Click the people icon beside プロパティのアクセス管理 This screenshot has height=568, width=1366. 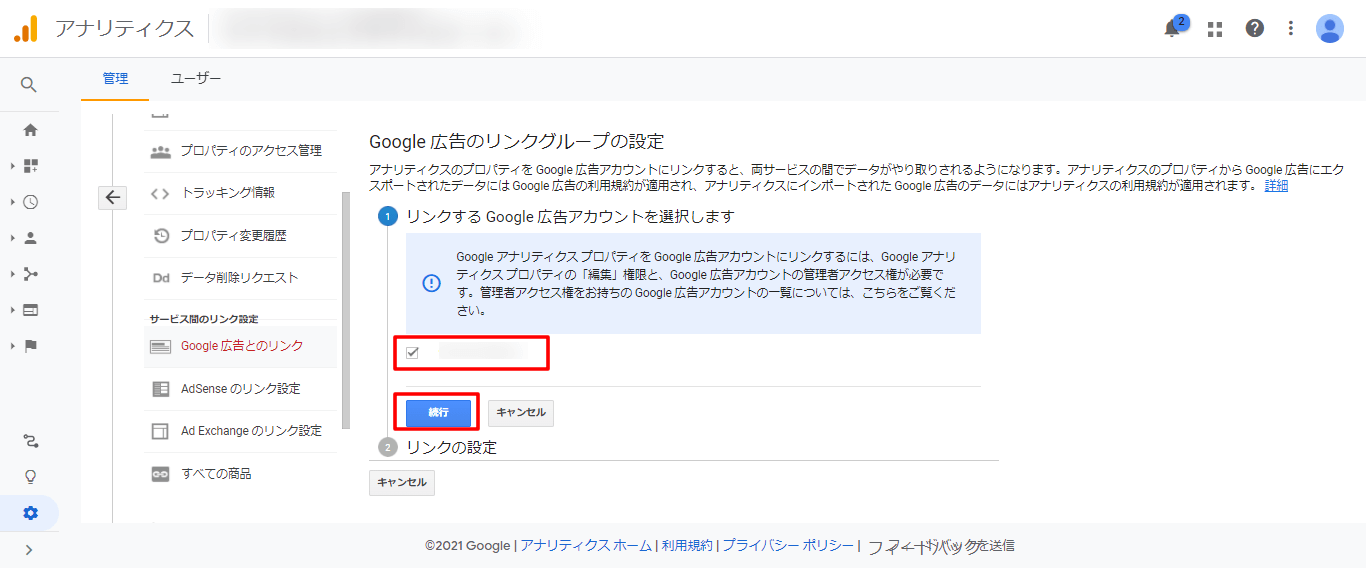pos(160,152)
